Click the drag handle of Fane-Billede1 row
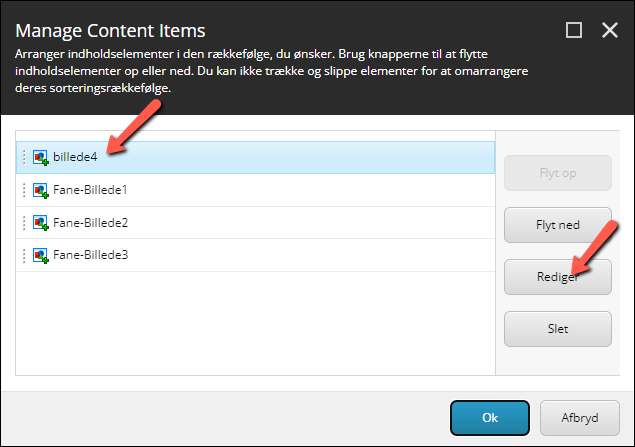 (x=24, y=190)
